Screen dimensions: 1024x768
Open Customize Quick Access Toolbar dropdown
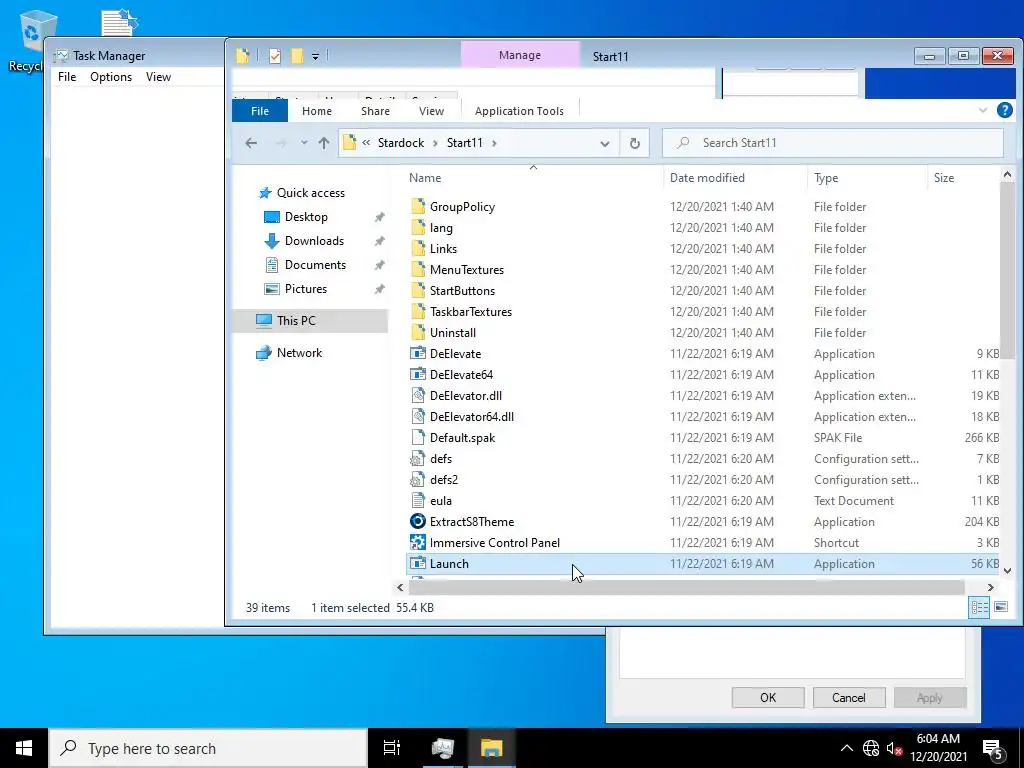click(315, 57)
